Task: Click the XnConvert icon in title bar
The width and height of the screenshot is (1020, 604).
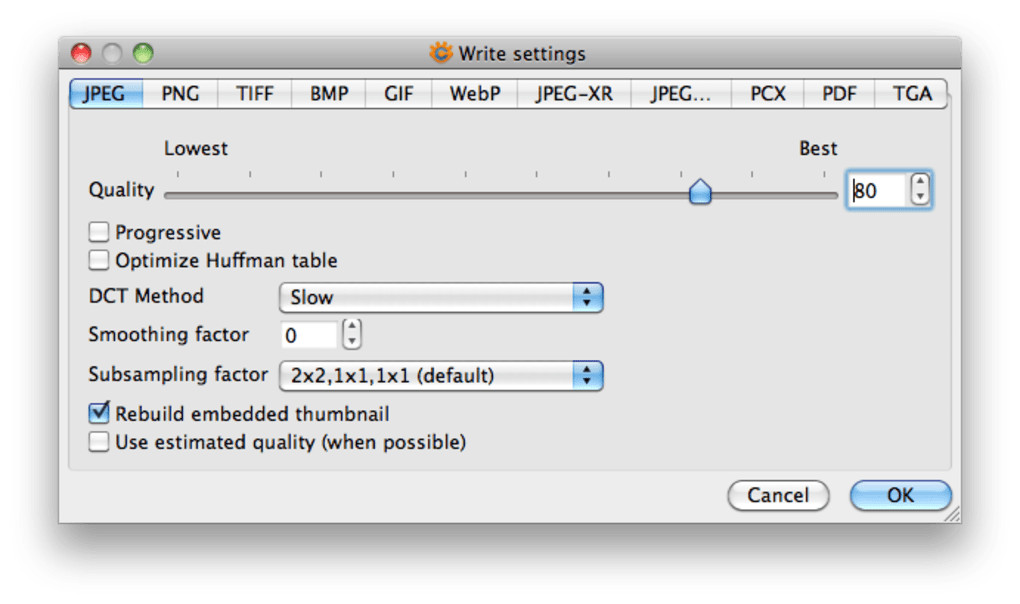Action: tap(441, 53)
